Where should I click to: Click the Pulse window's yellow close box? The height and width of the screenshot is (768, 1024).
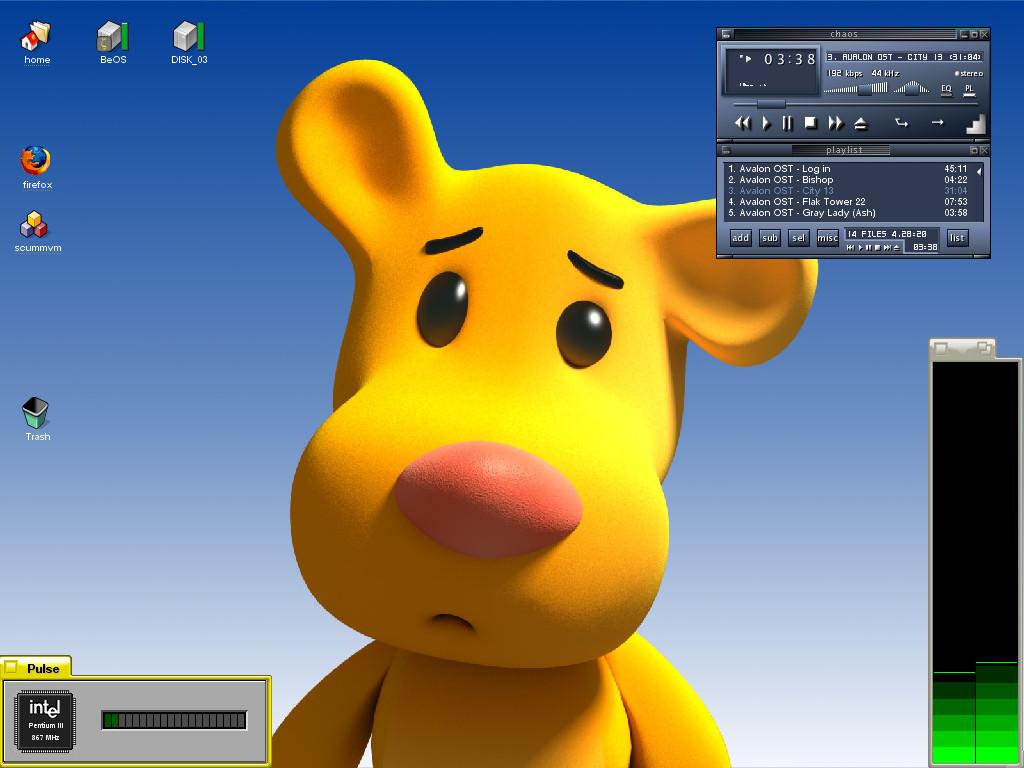10,667
